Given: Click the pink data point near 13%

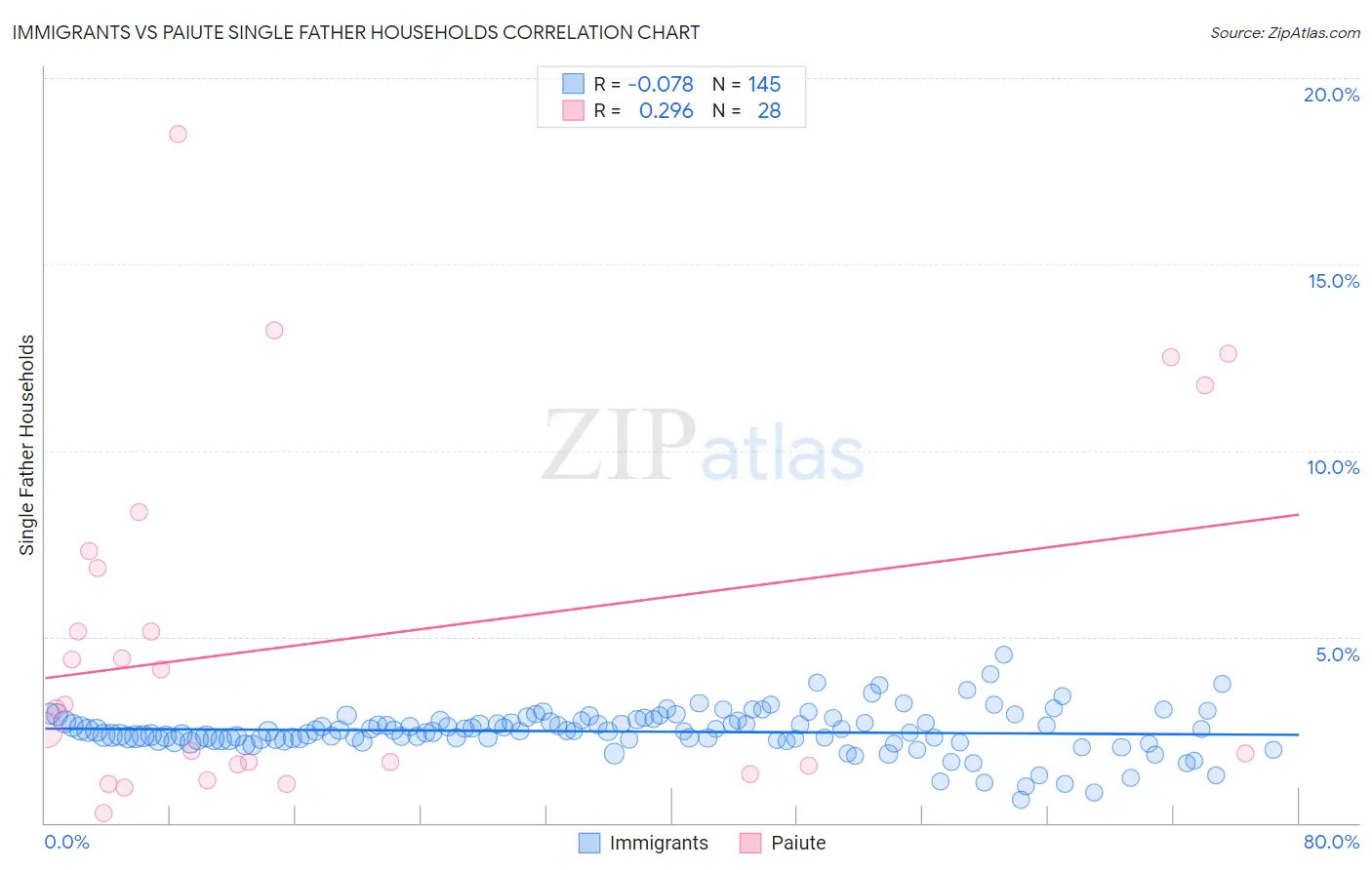Looking at the screenshot, I should tap(274, 331).
